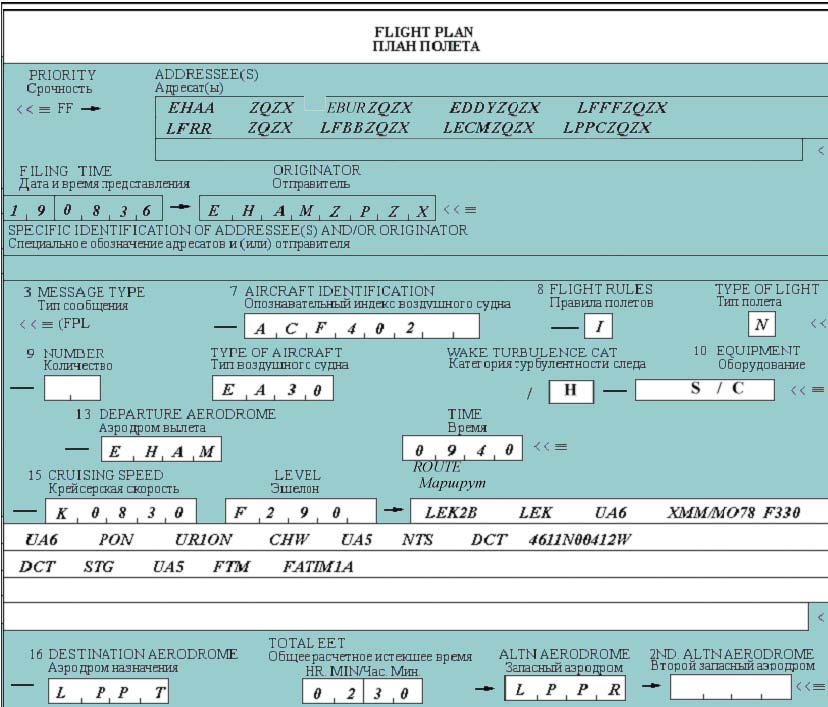The height and width of the screenshot is (707, 828).
Task: Focus the empty Number field
Action: 72,389
